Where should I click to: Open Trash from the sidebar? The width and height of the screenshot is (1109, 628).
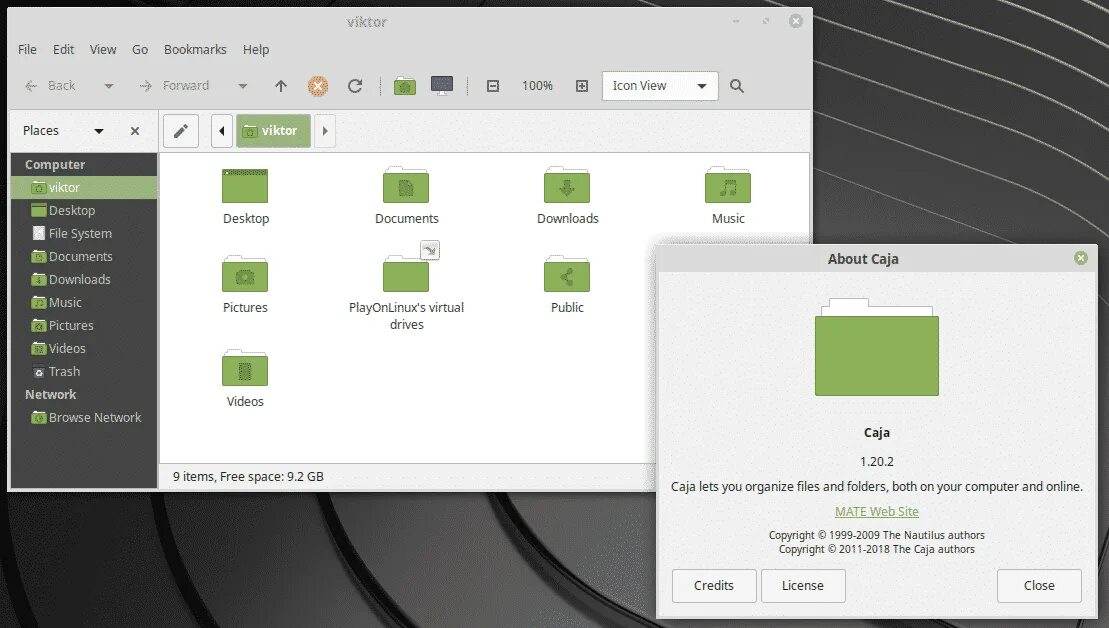(84, 371)
